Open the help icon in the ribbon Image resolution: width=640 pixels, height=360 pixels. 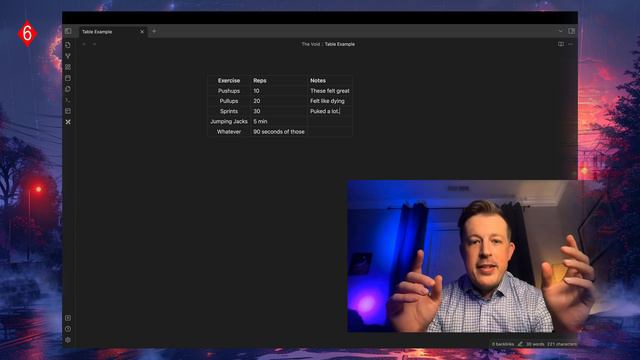[68, 329]
